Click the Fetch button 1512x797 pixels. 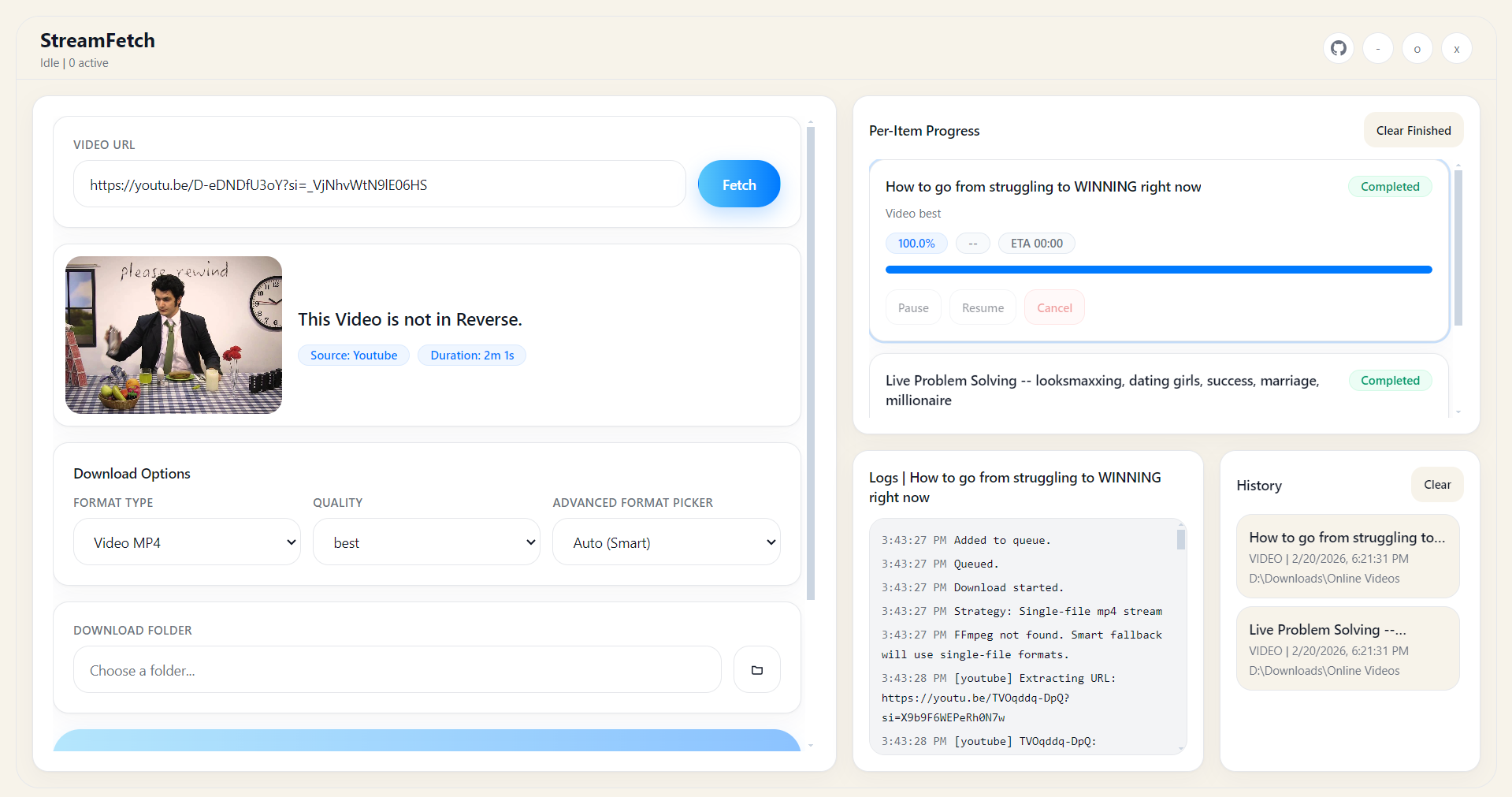click(738, 184)
